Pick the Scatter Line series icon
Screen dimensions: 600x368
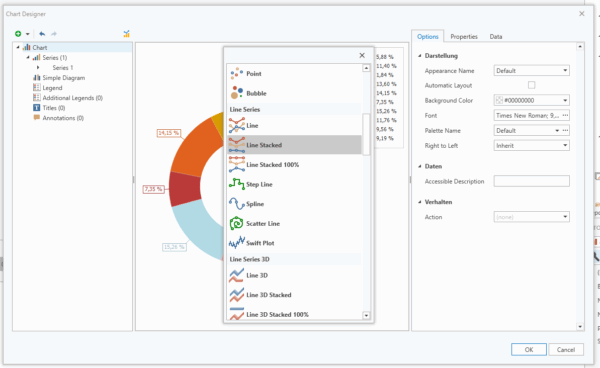tap(236, 223)
